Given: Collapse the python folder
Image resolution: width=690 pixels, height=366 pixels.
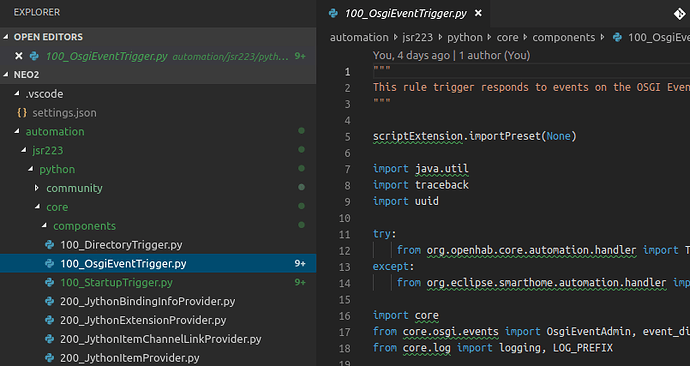Looking at the screenshot, I should (x=31, y=169).
